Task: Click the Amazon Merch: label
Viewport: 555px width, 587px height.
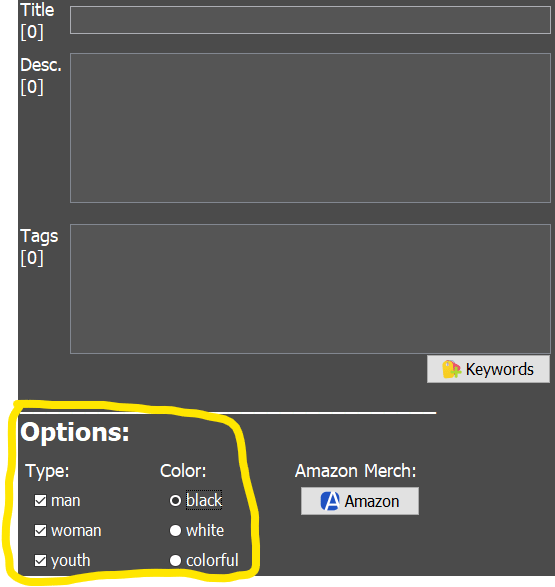Action: pyautogui.click(x=356, y=471)
